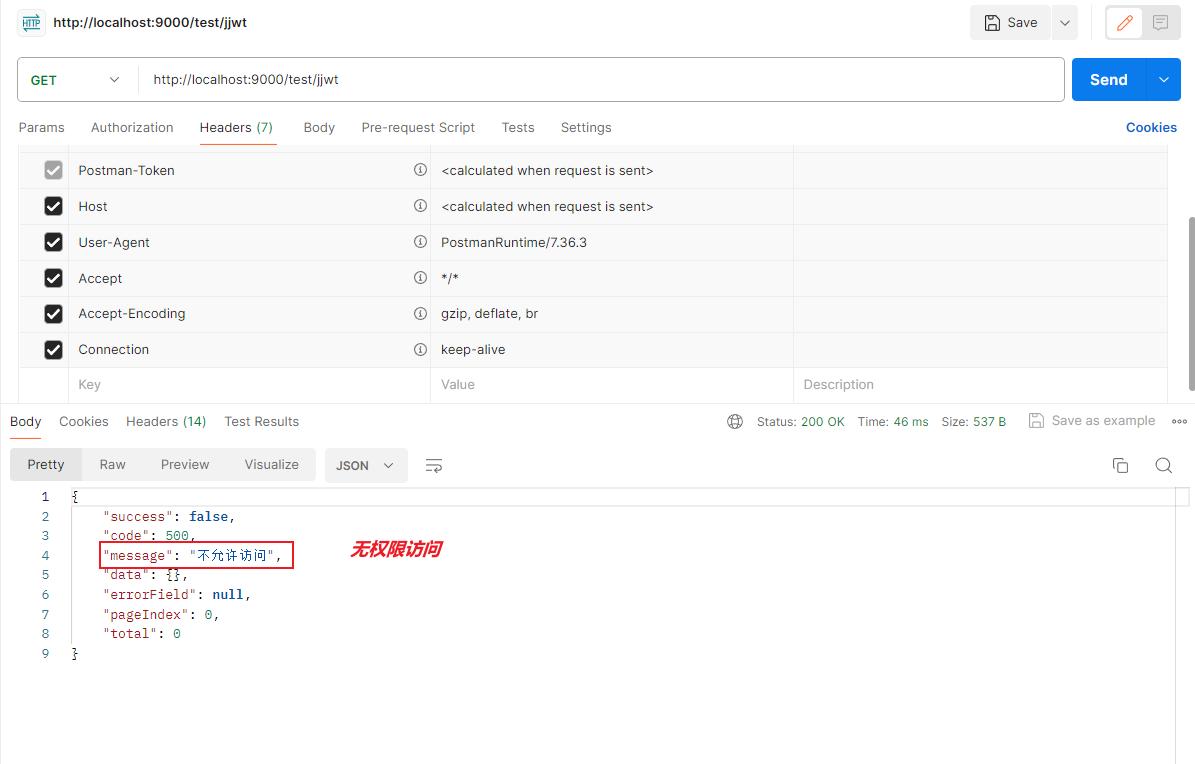Click the globe network info icon
This screenshot has height=764, width=1195.
[x=735, y=421]
